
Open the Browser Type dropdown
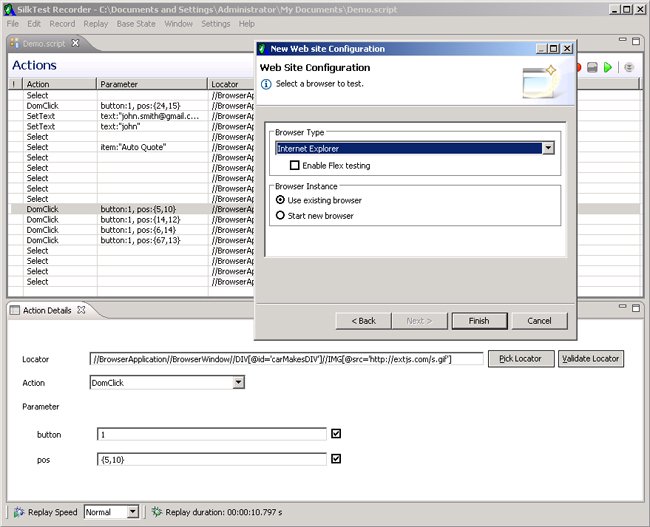[x=548, y=148]
